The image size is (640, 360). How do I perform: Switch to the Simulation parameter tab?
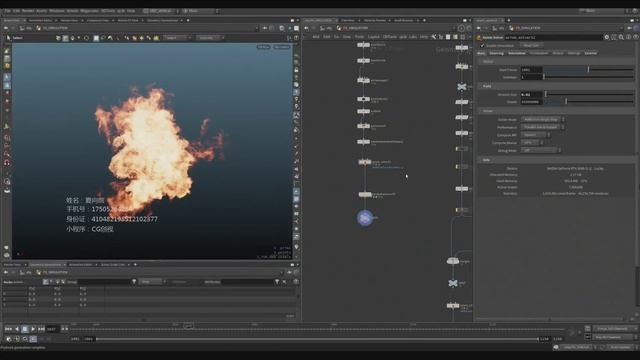pos(517,53)
